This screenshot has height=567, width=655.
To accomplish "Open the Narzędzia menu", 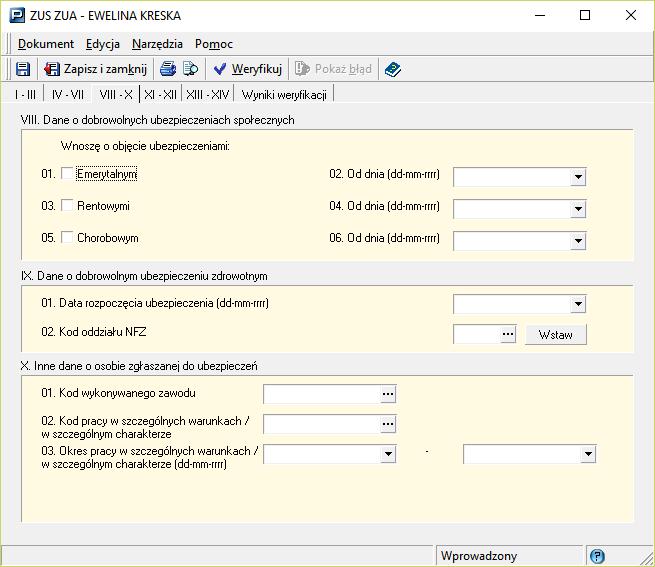I will point(157,44).
